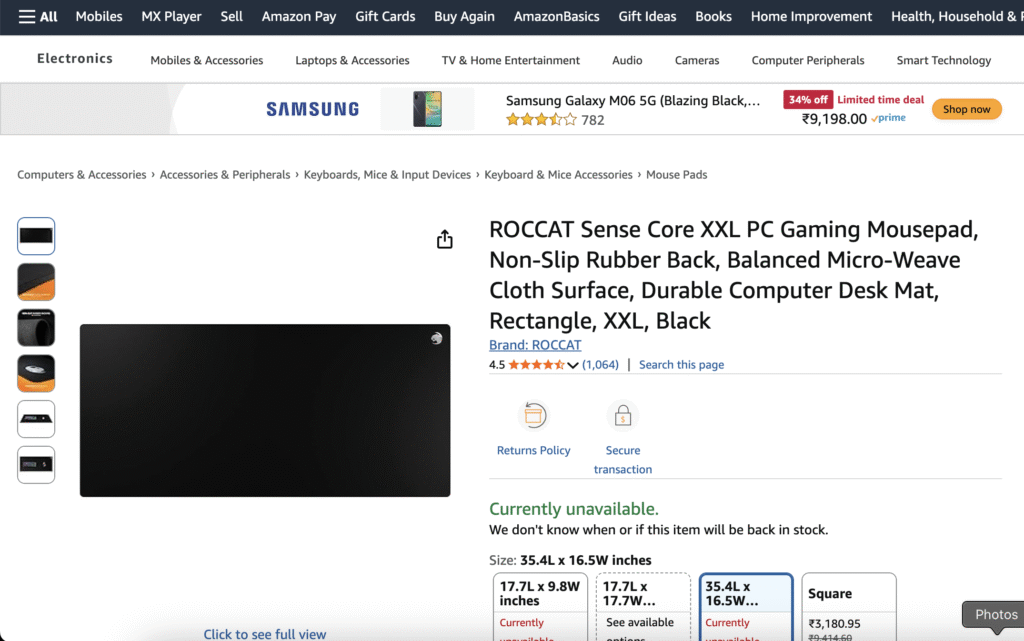Open Mobiles & Accessories subcategory
1024x641 pixels.
[206, 60]
